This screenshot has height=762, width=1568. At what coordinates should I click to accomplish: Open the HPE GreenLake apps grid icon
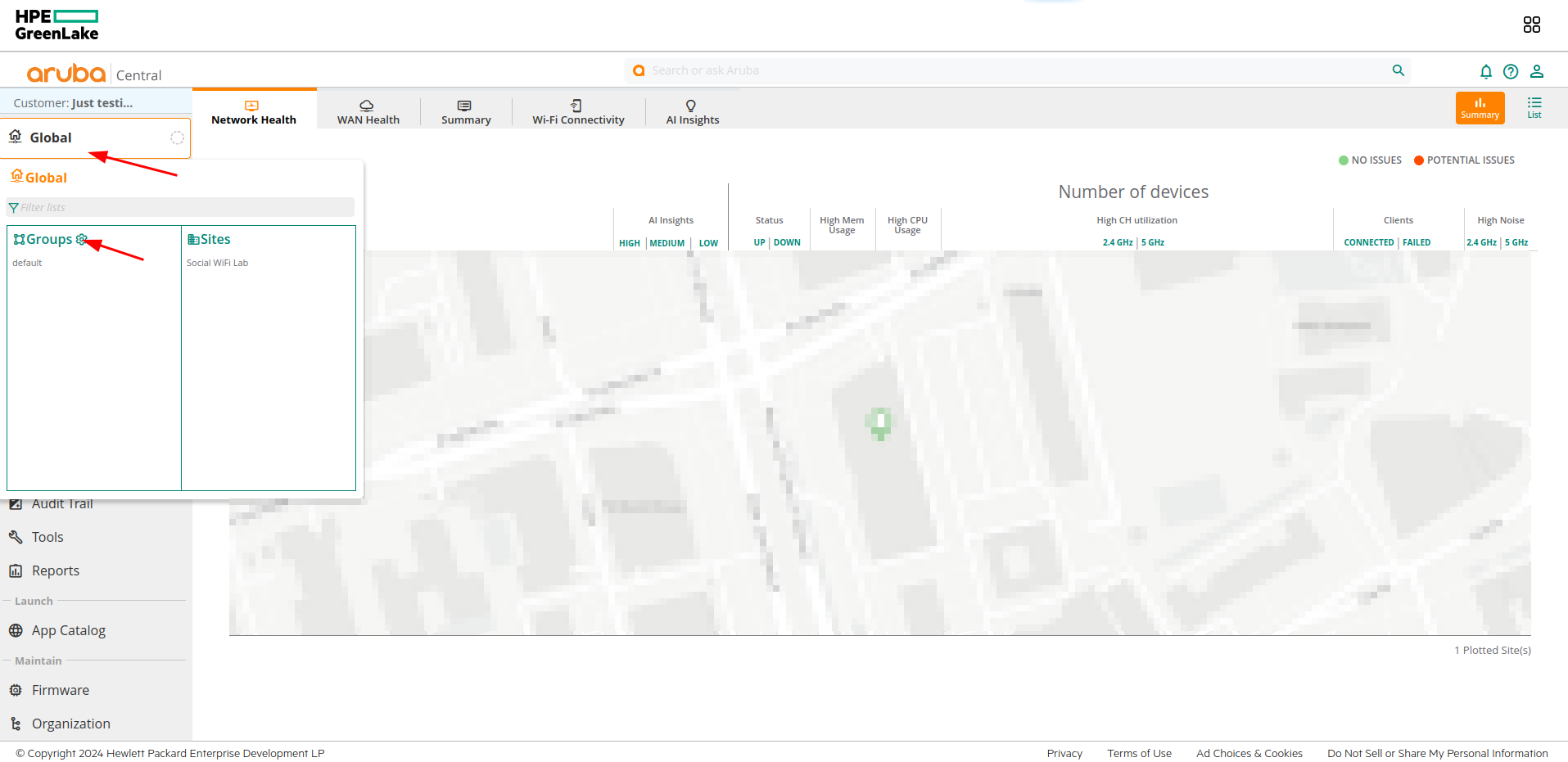pyautogui.click(x=1531, y=25)
